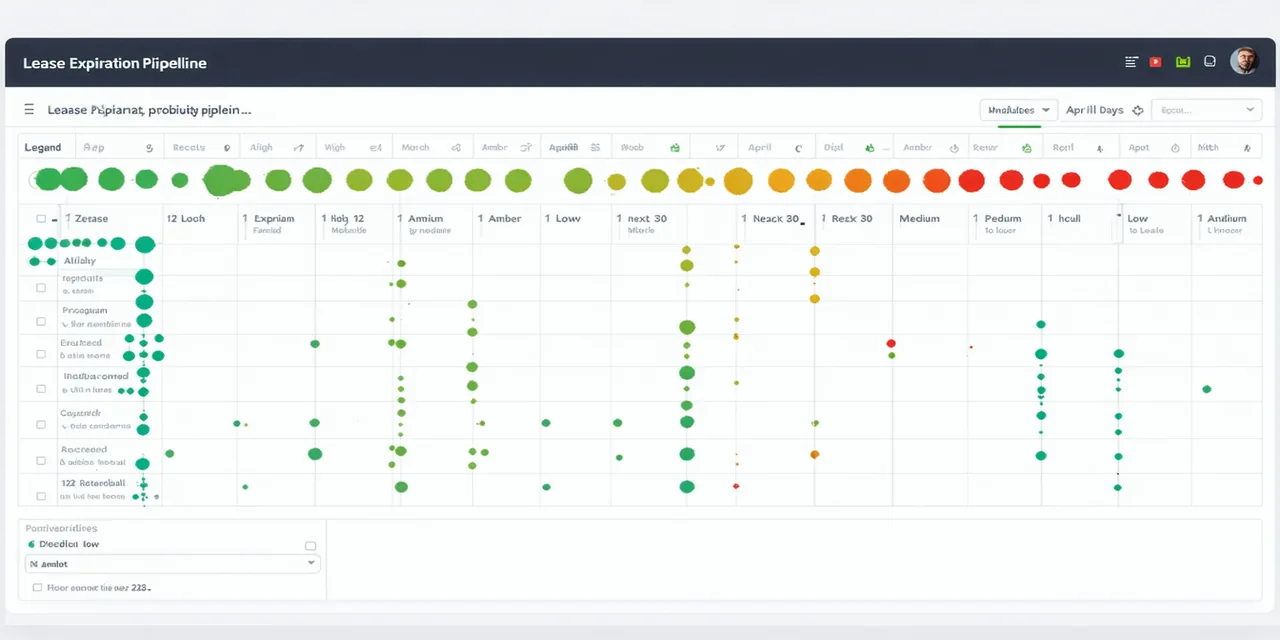Image resolution: width=1280 pixels, height=640 pixels.
Task: Open the chat bubble icon in top bar
Action: pyautogui.click(x=1210, y=62)
